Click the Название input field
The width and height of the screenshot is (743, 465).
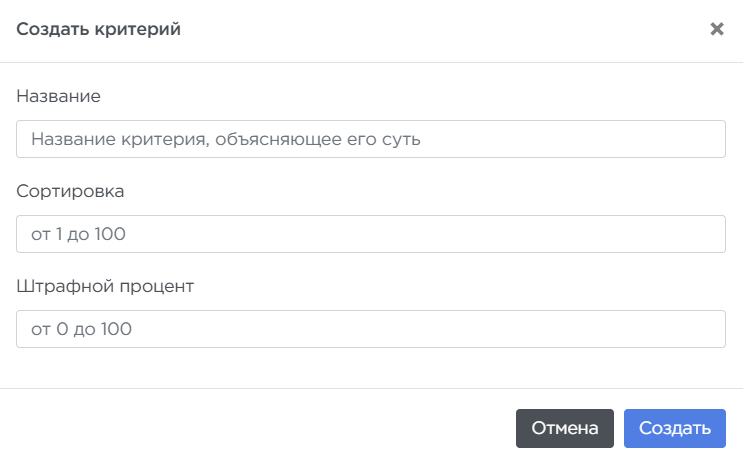click(x=370, y=140)
